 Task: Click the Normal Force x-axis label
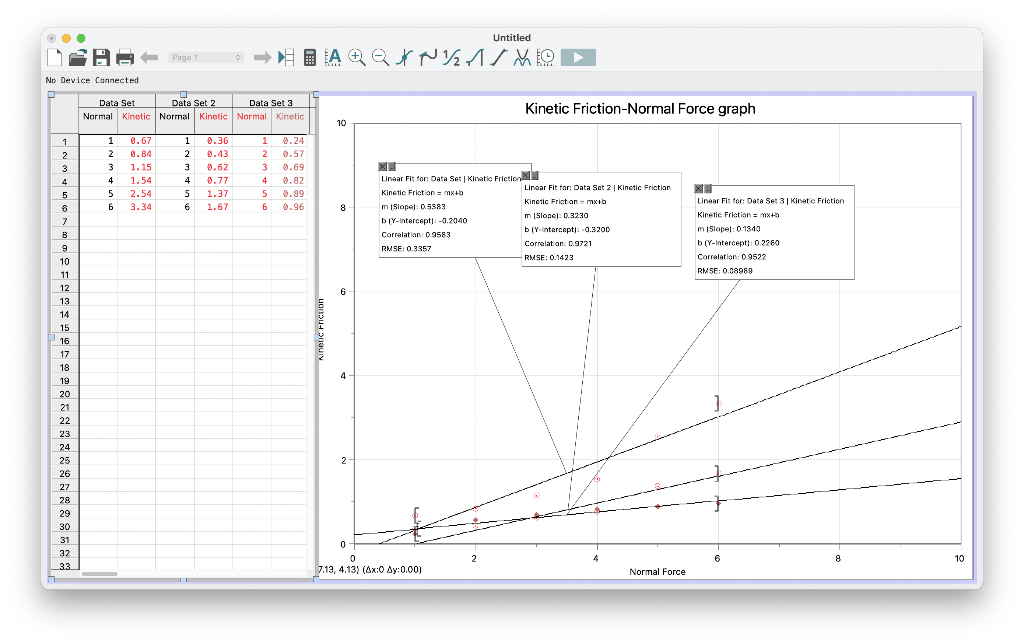(x=657, y=572)
